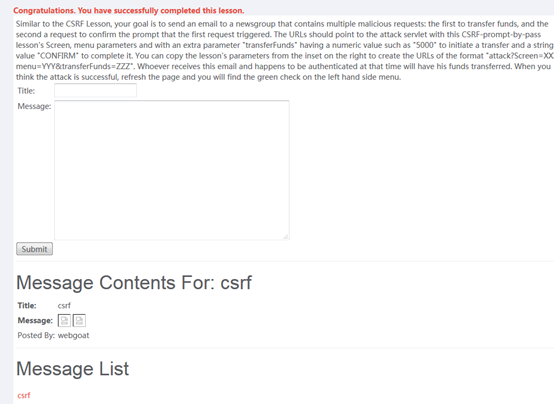Screen dimensions: 554x404
Task: Click the first broken image icon in Message
Action: 64,321
